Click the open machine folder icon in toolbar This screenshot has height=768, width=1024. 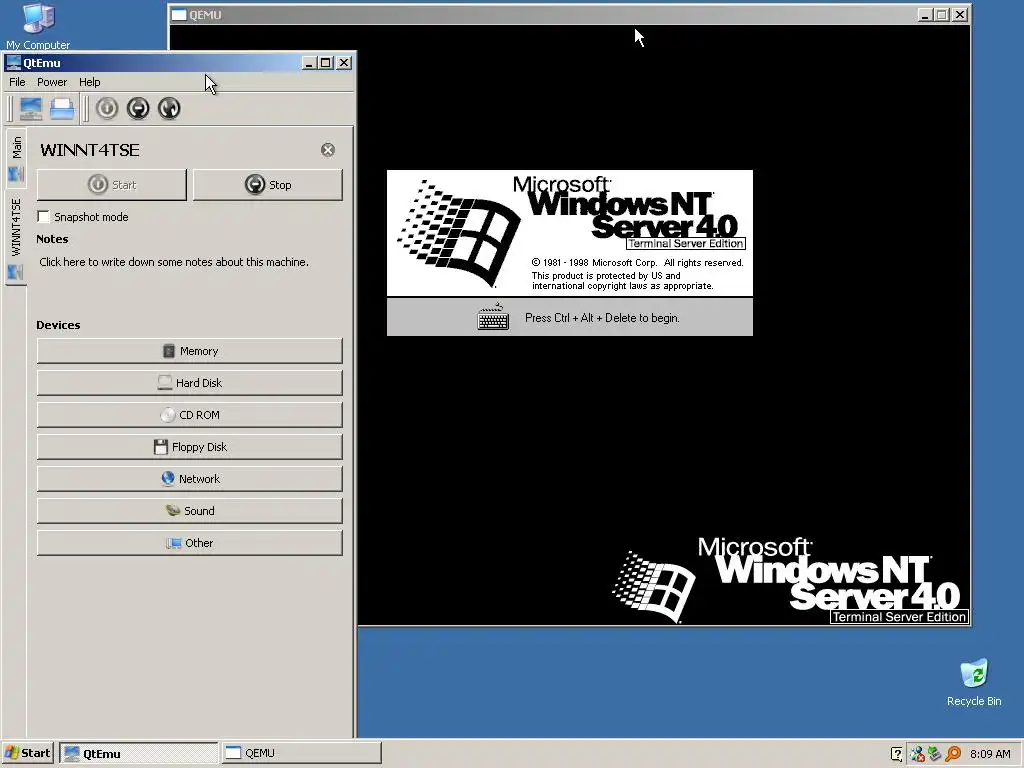tap(62, 108)
